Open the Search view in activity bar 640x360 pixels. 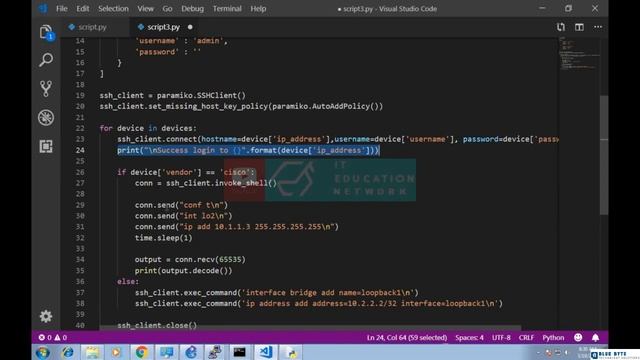tap(46, 60)
